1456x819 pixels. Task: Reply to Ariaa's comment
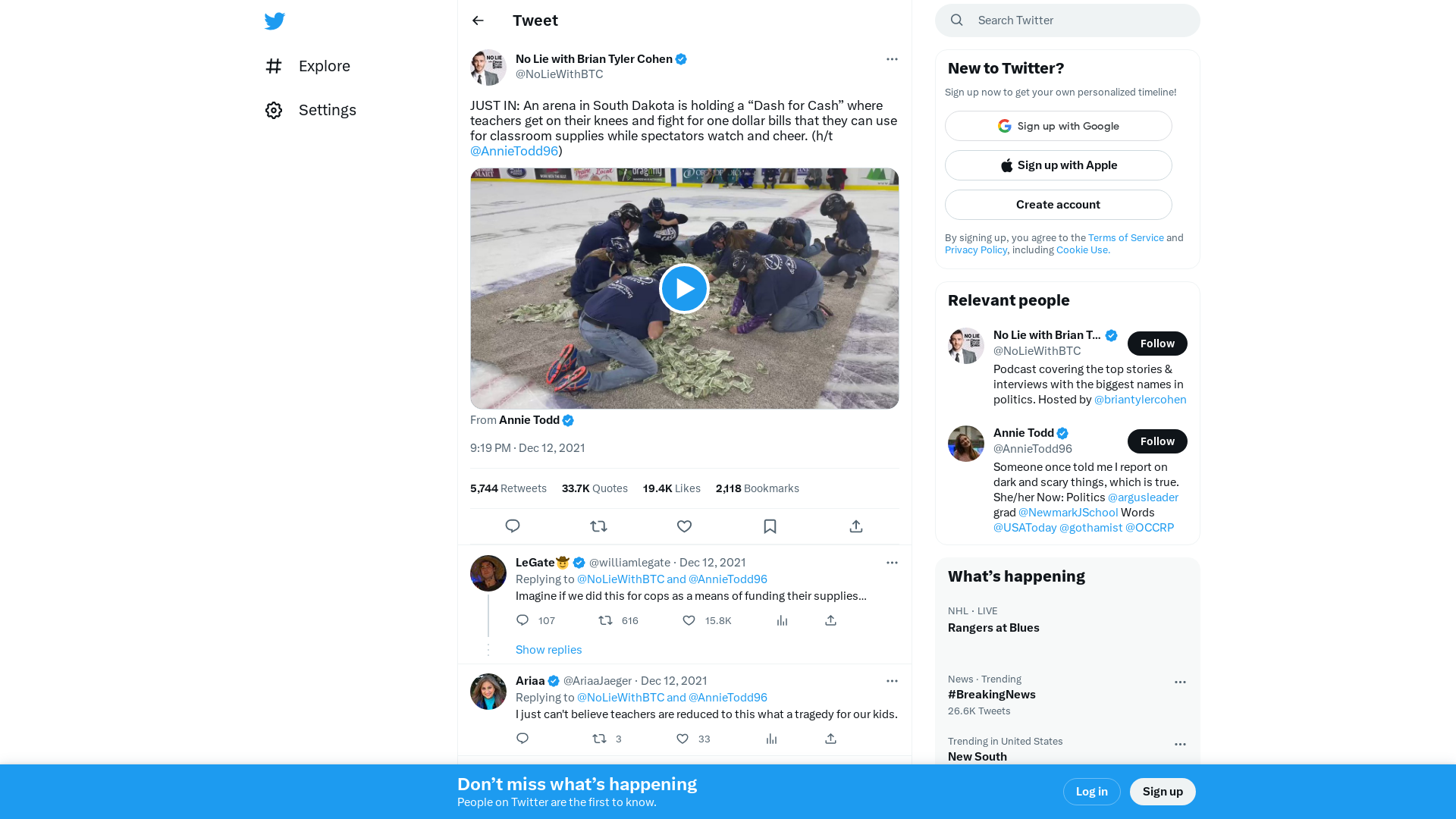click(x=522, y=739)
